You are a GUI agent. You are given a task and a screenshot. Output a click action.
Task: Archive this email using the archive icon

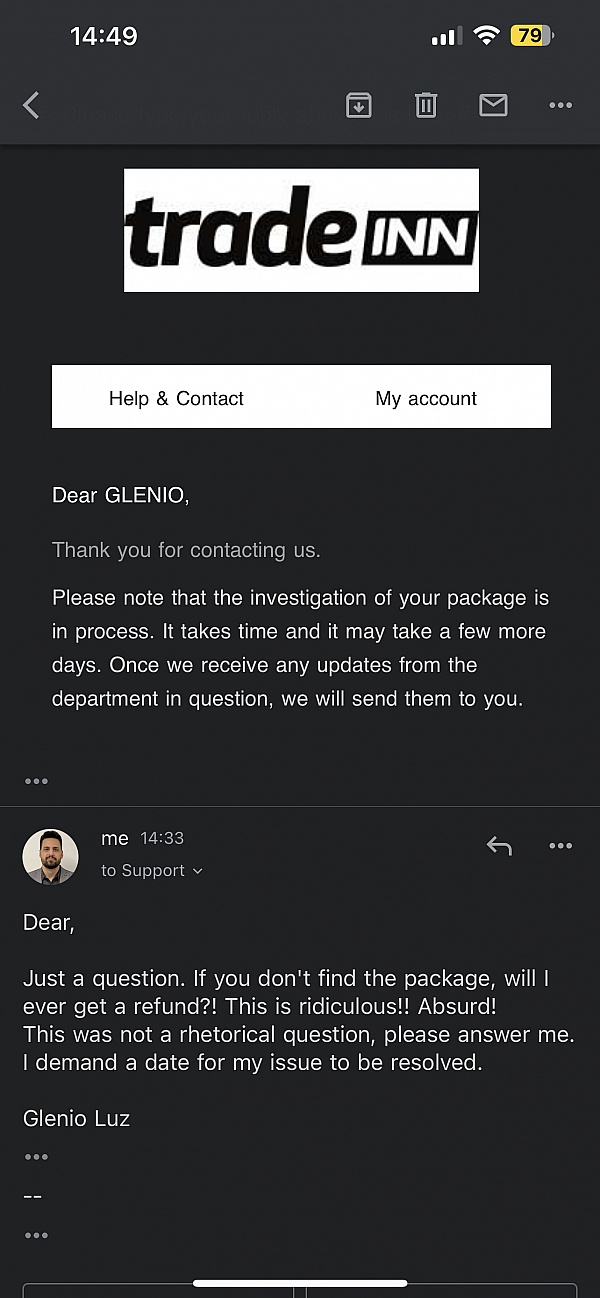pyautogui.click(x=359, y=105)
